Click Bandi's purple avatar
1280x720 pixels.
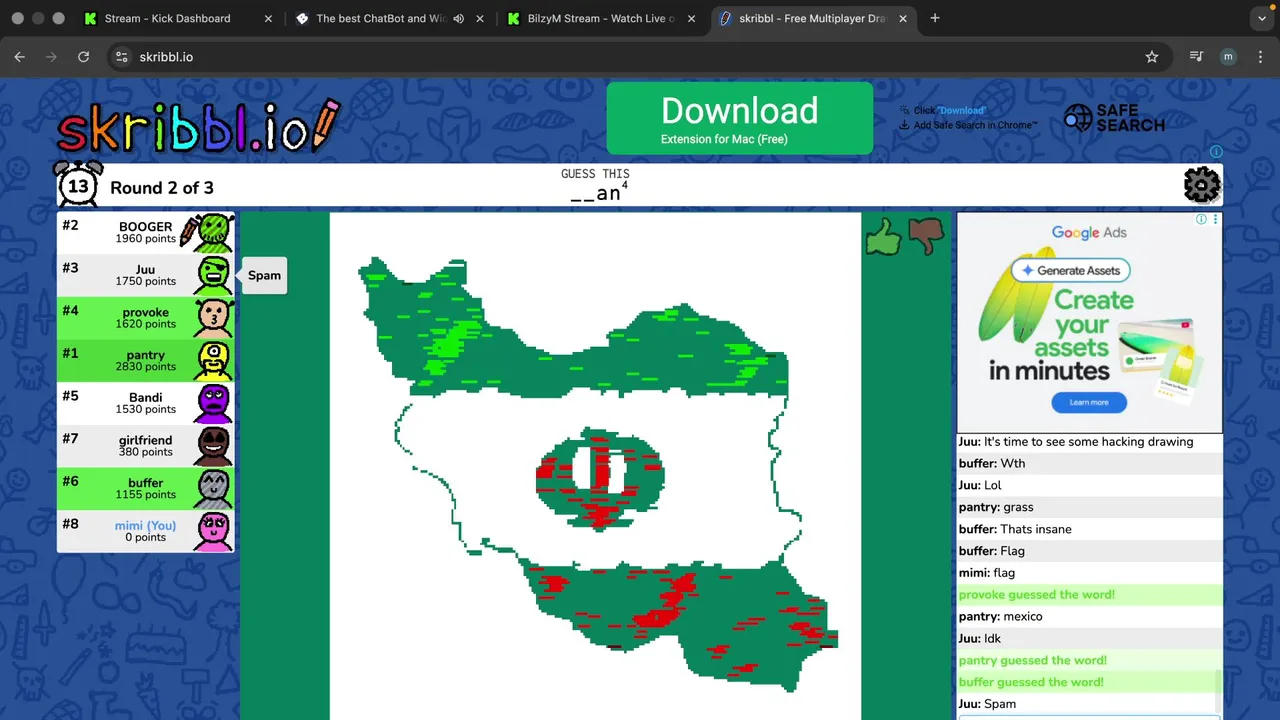pos(213,403)
